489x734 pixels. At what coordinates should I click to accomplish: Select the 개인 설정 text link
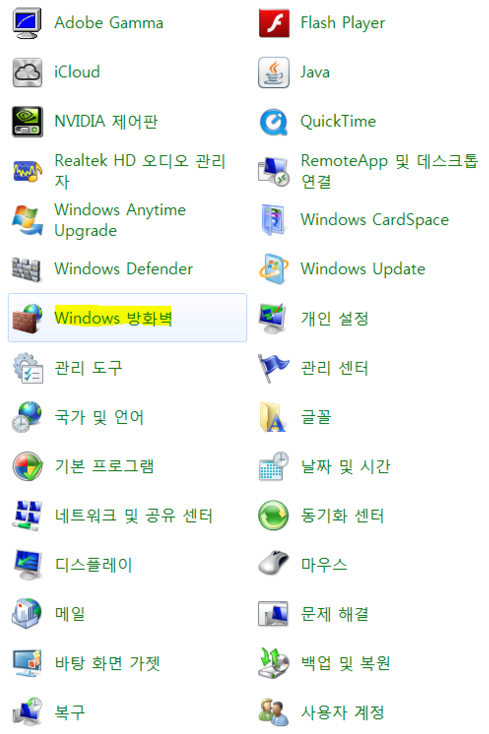pyautogui.click(x=335, y=319)
